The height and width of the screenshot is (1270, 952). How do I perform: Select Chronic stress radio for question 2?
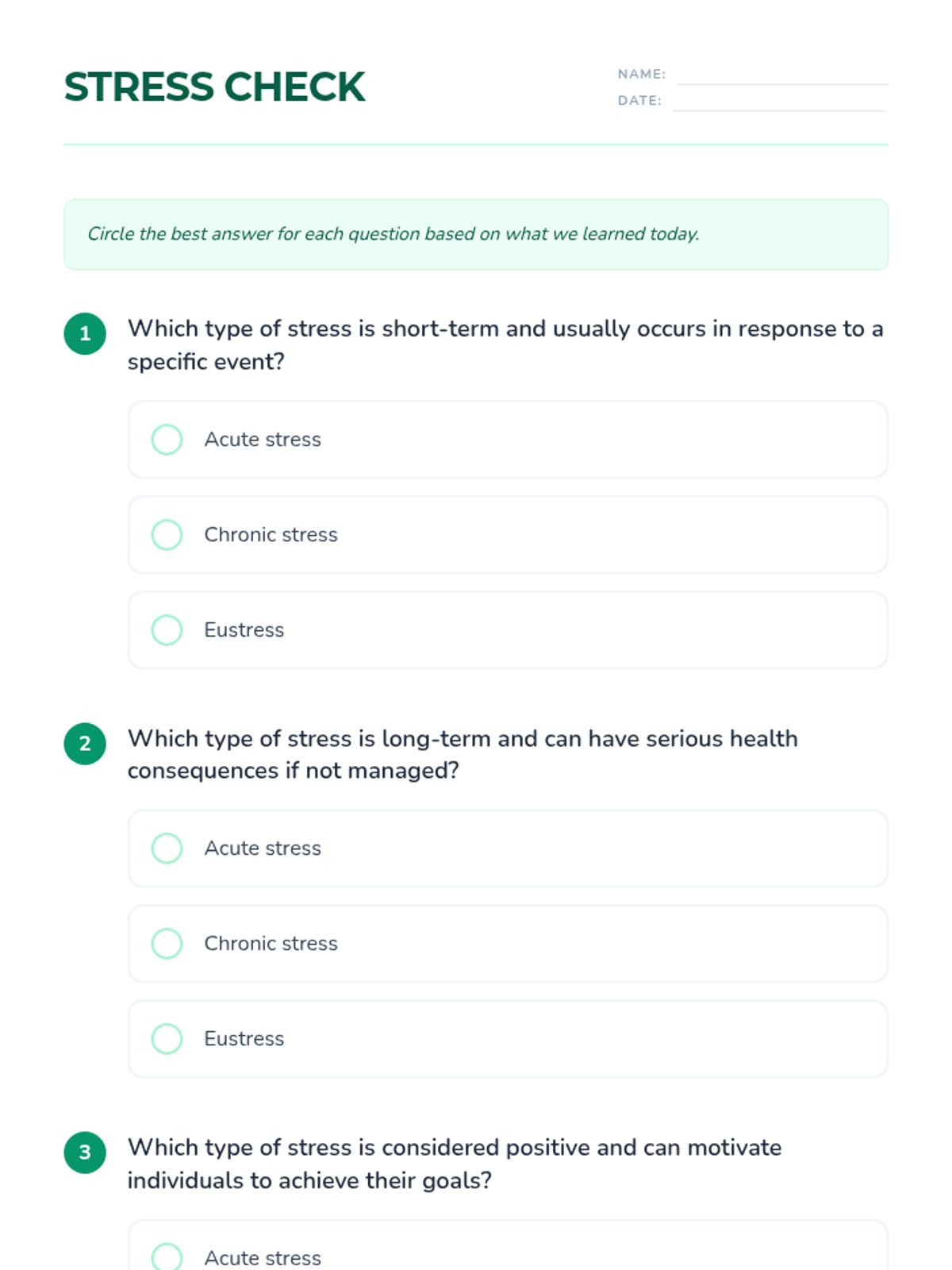pos(167,943)
